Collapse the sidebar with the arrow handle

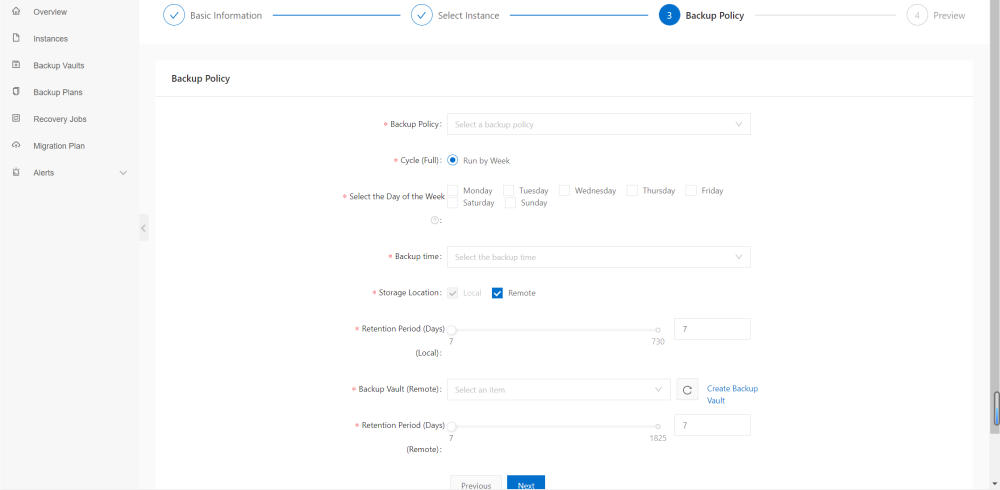coord(143,228)
